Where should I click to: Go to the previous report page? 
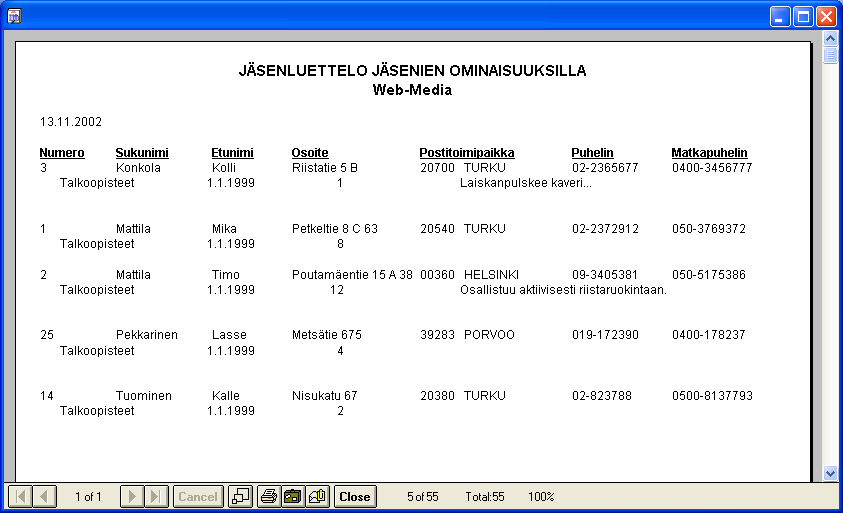pos(45,496)
